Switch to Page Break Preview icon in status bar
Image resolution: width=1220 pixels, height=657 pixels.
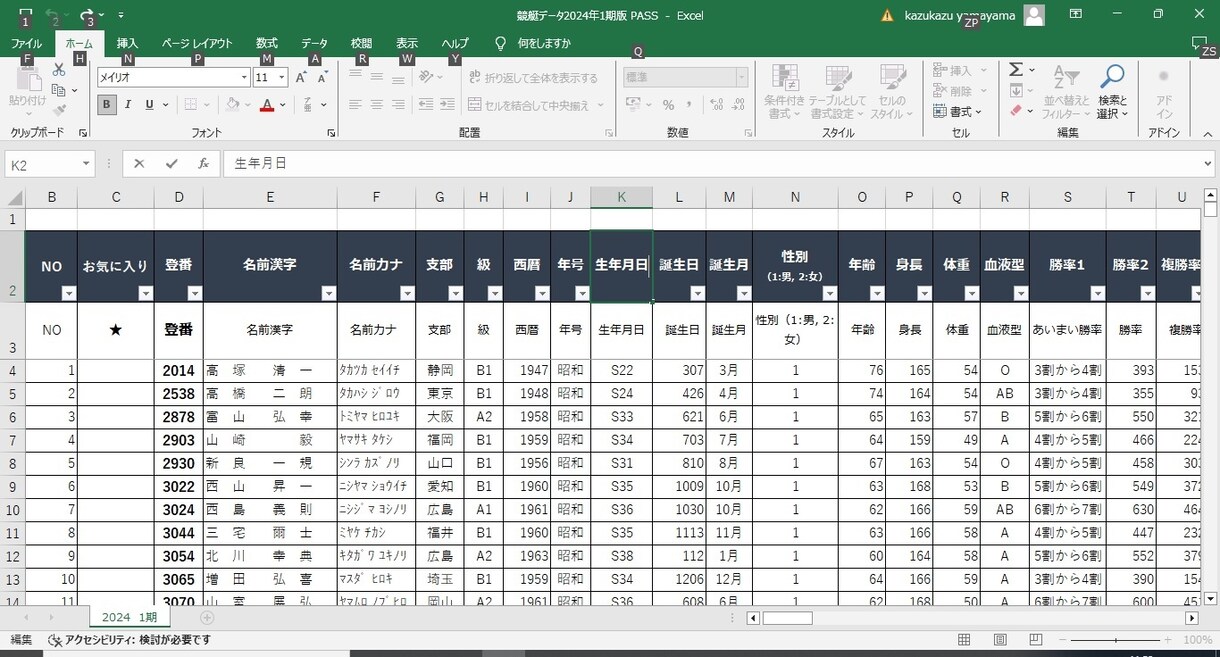point(1034,640)
